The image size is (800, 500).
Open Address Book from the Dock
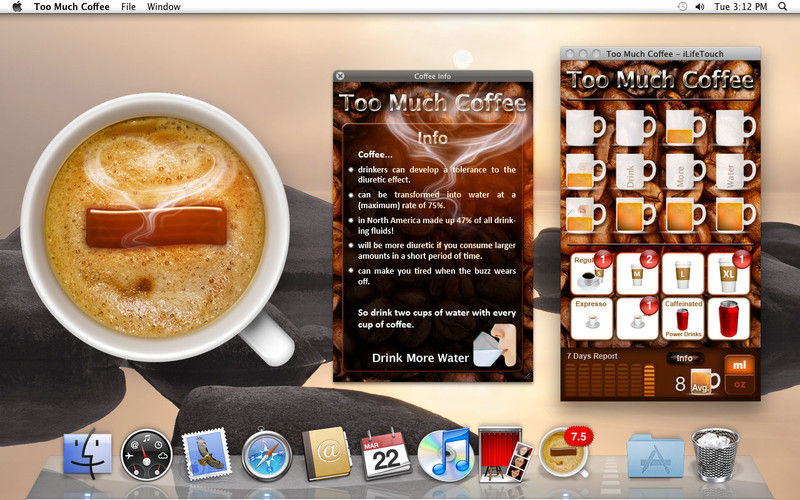327,454
